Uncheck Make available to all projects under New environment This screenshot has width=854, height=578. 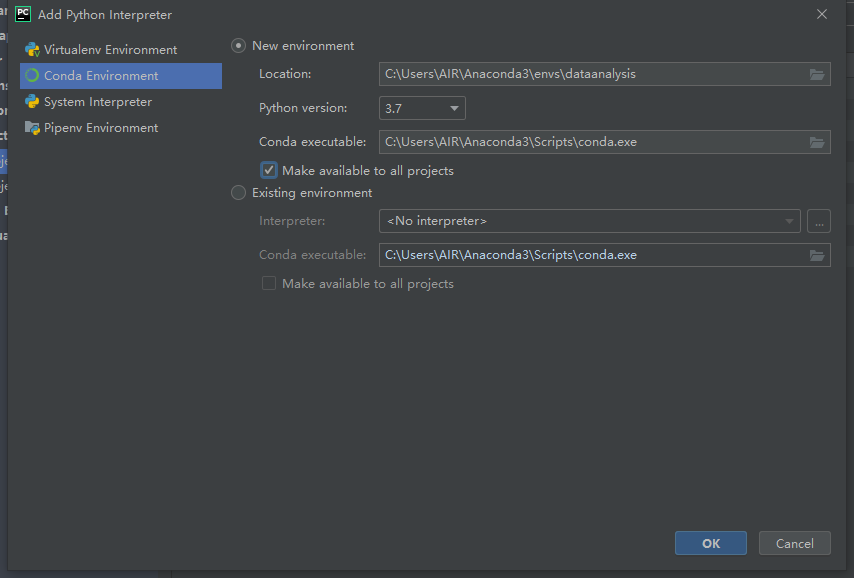pos(269,171)
